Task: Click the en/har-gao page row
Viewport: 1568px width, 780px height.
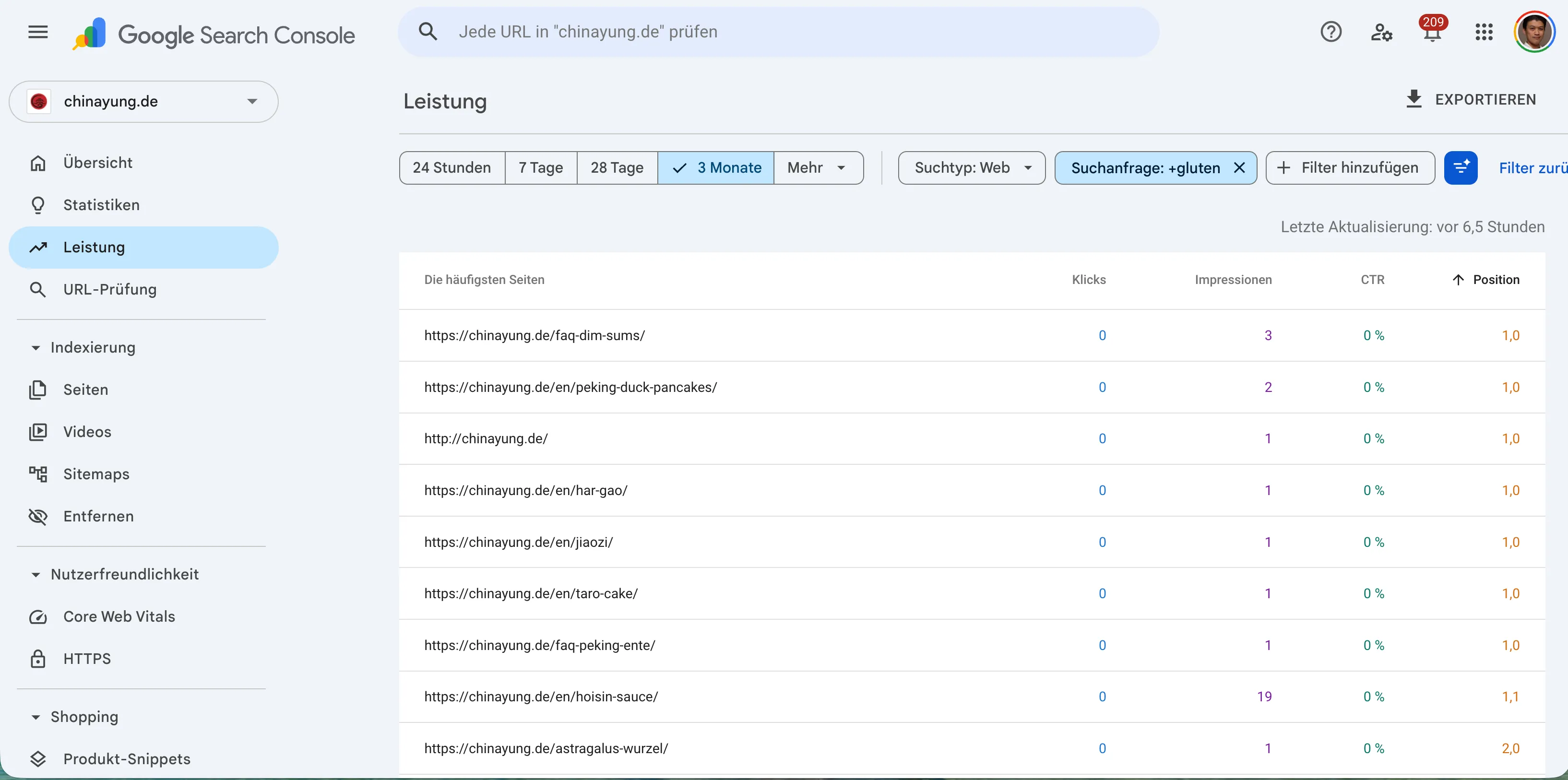Action: point(972,490)
